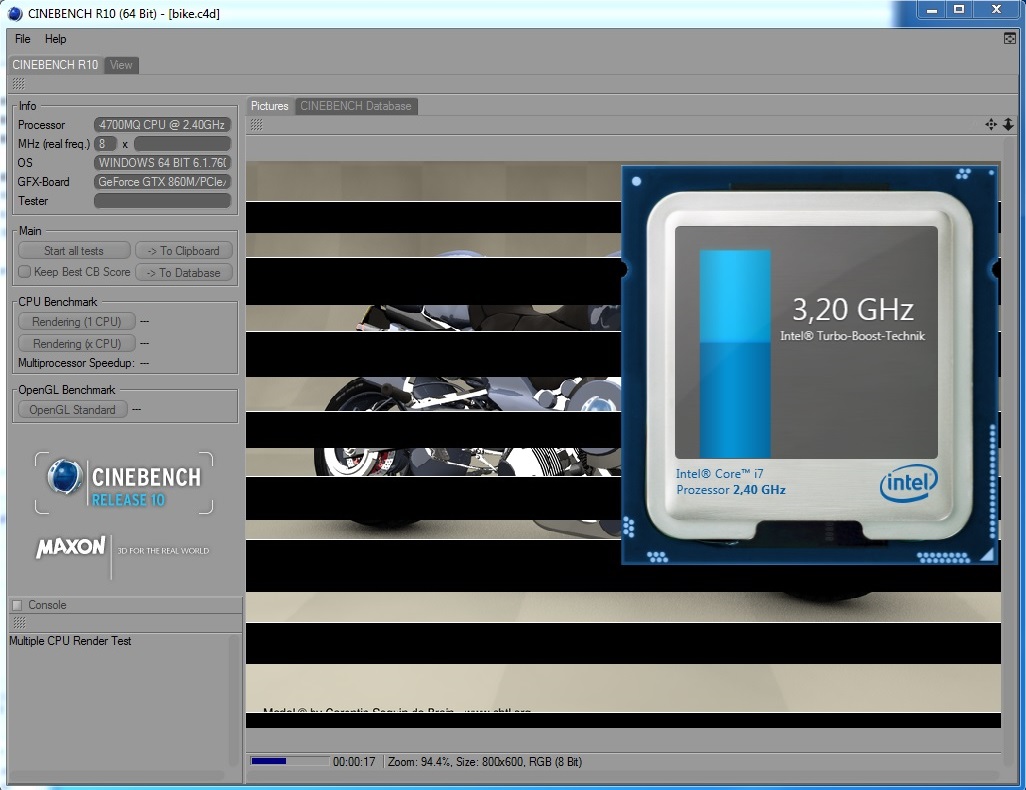Click the blue Turbo Boost frequency bar
The height and width of the screenshot is (790, 1026).
[x=735, y=353]
